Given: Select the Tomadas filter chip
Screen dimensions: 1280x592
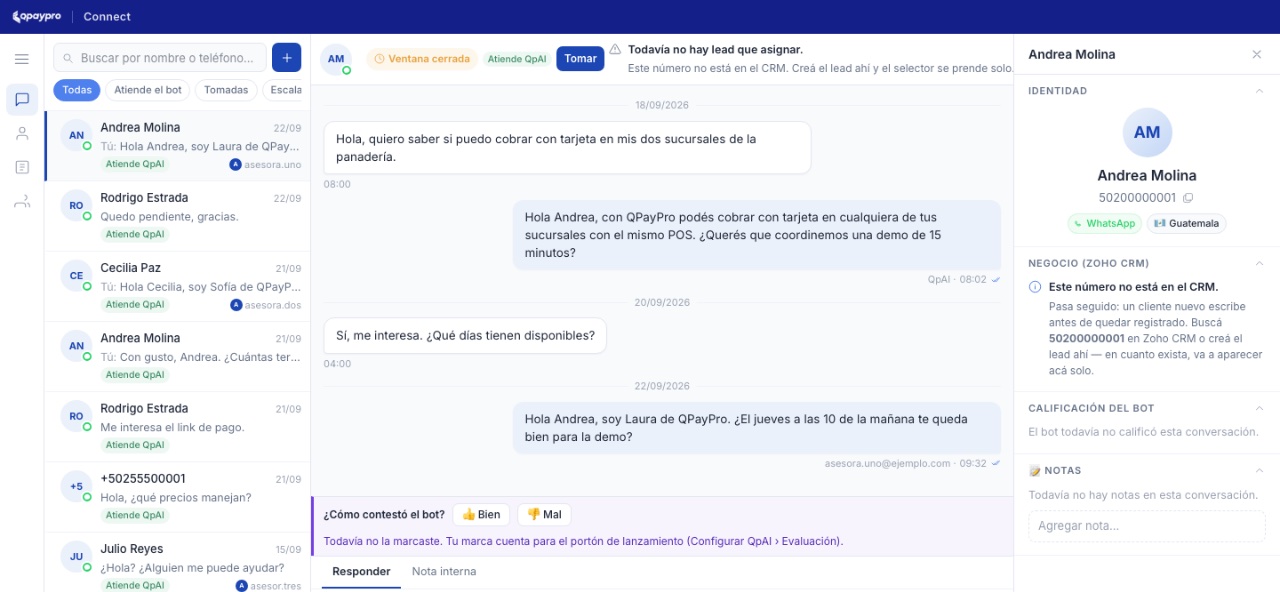Looking at the screenshot, I should click(x=226, y=90).
